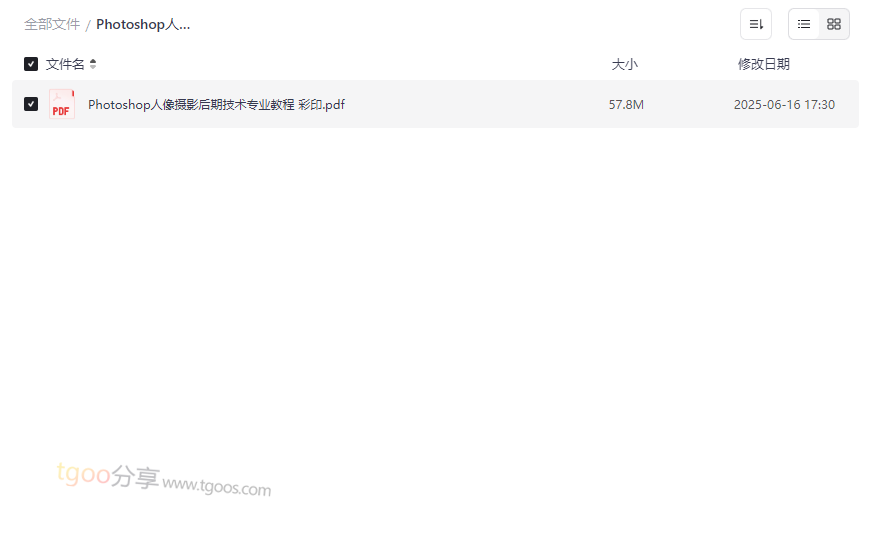The width and height of the screenshot is (874, 538).
Task: Go back to 全部文件 breadcrumb
Action: [x=52, y=25]
